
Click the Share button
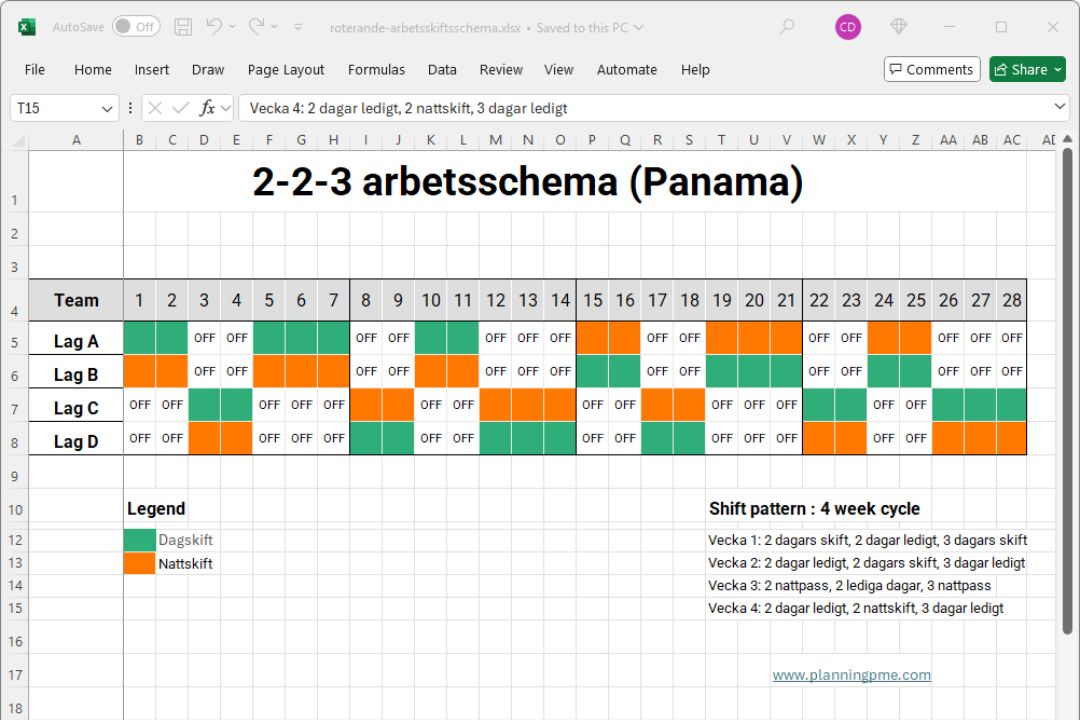point(1027,69)
